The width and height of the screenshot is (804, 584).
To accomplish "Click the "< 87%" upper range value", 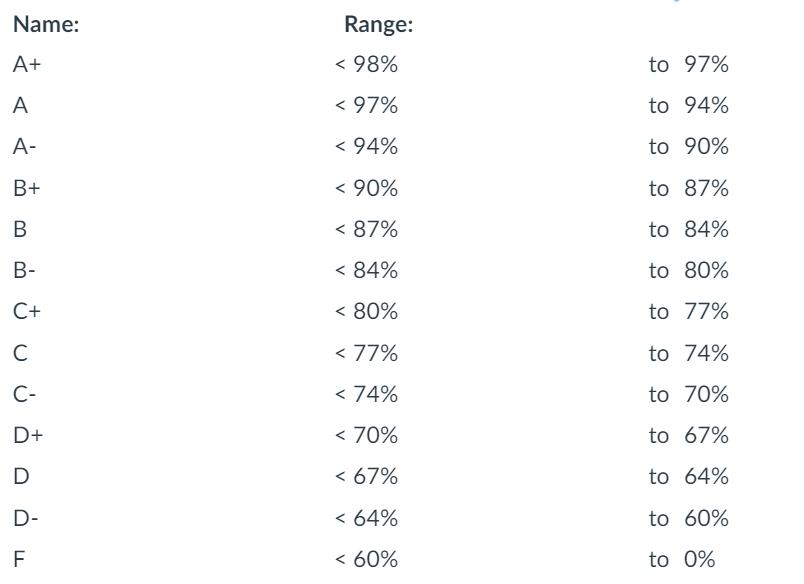I will (x=368, y=229).
